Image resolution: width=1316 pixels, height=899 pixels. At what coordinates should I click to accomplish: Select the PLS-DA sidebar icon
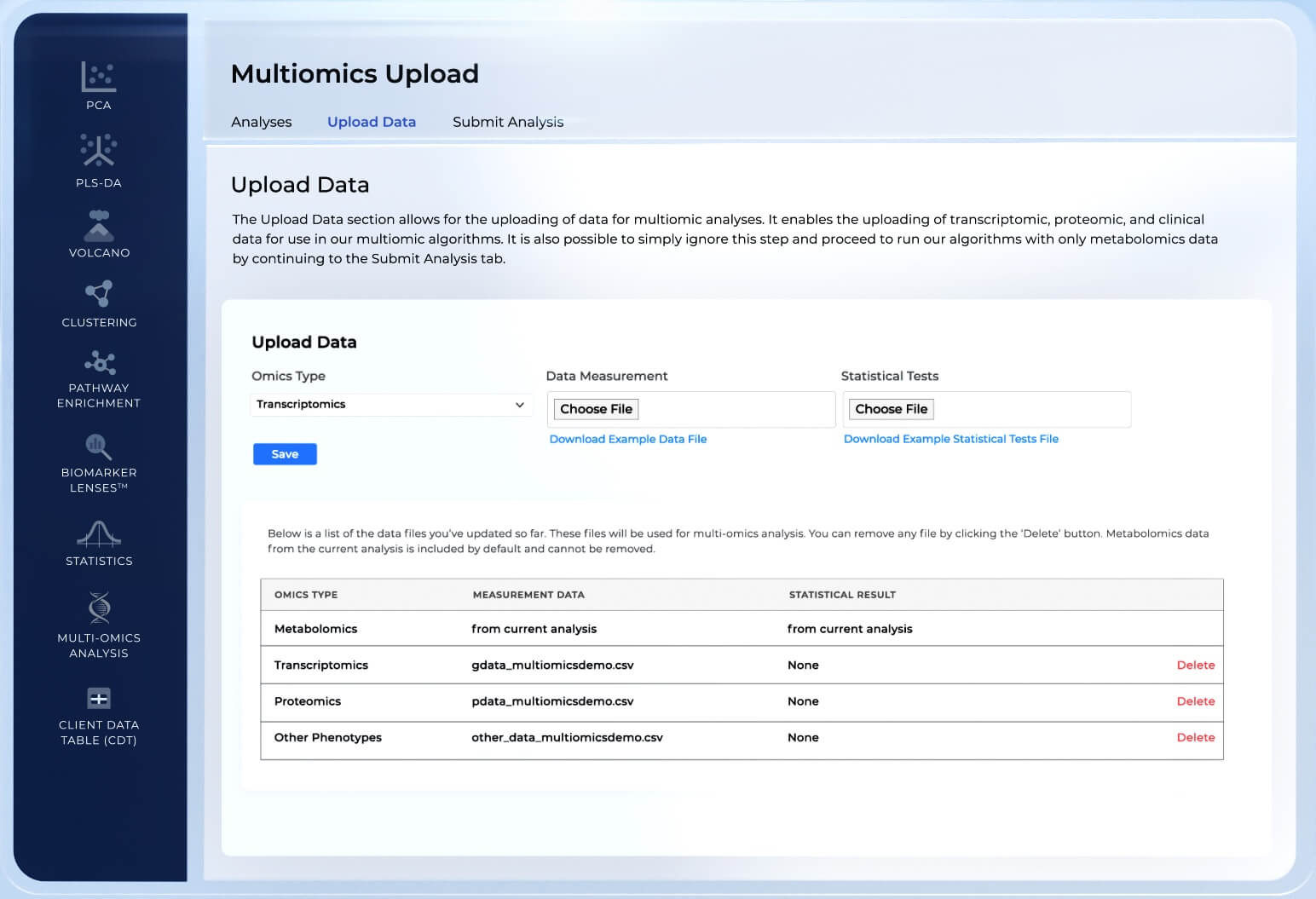[99, 150]
